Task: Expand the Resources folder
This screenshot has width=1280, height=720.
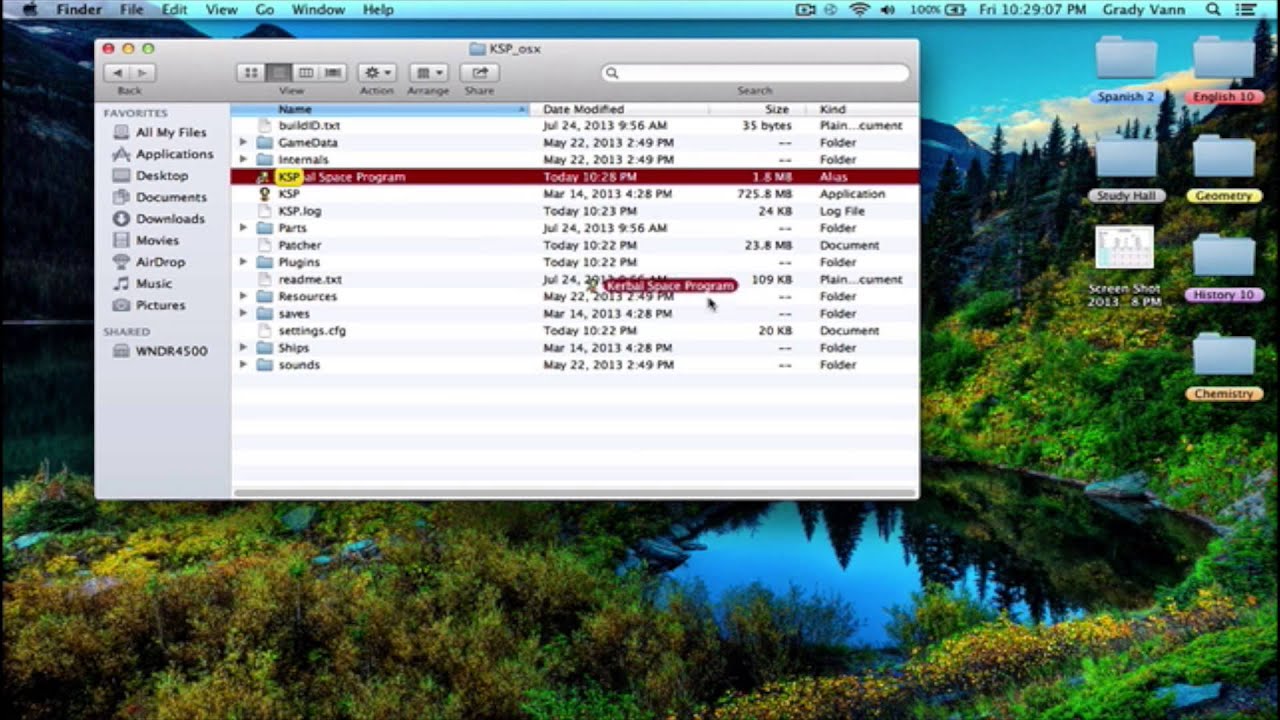Action: 243,296
